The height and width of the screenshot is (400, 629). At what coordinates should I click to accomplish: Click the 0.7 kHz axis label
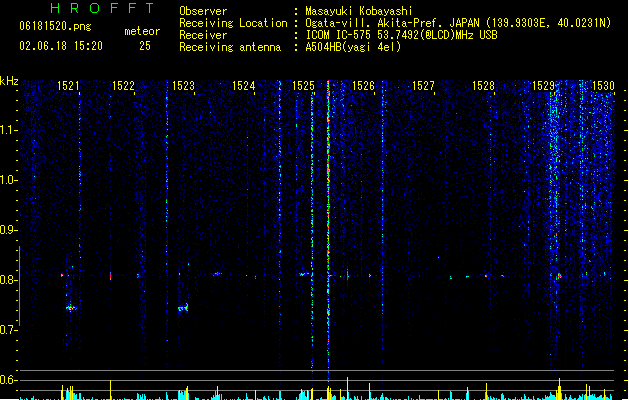[x=8, y=330]
